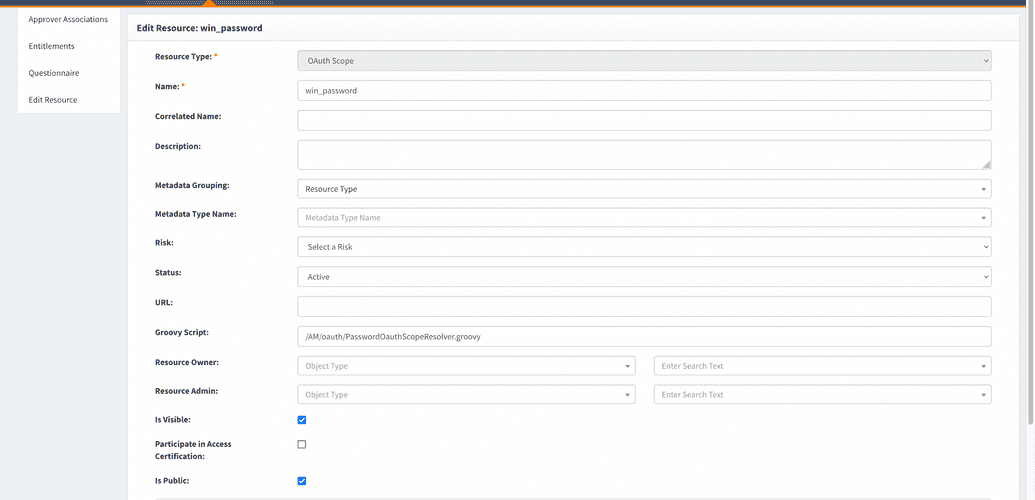Expand the Metadata Grouping dropdown

644,189
